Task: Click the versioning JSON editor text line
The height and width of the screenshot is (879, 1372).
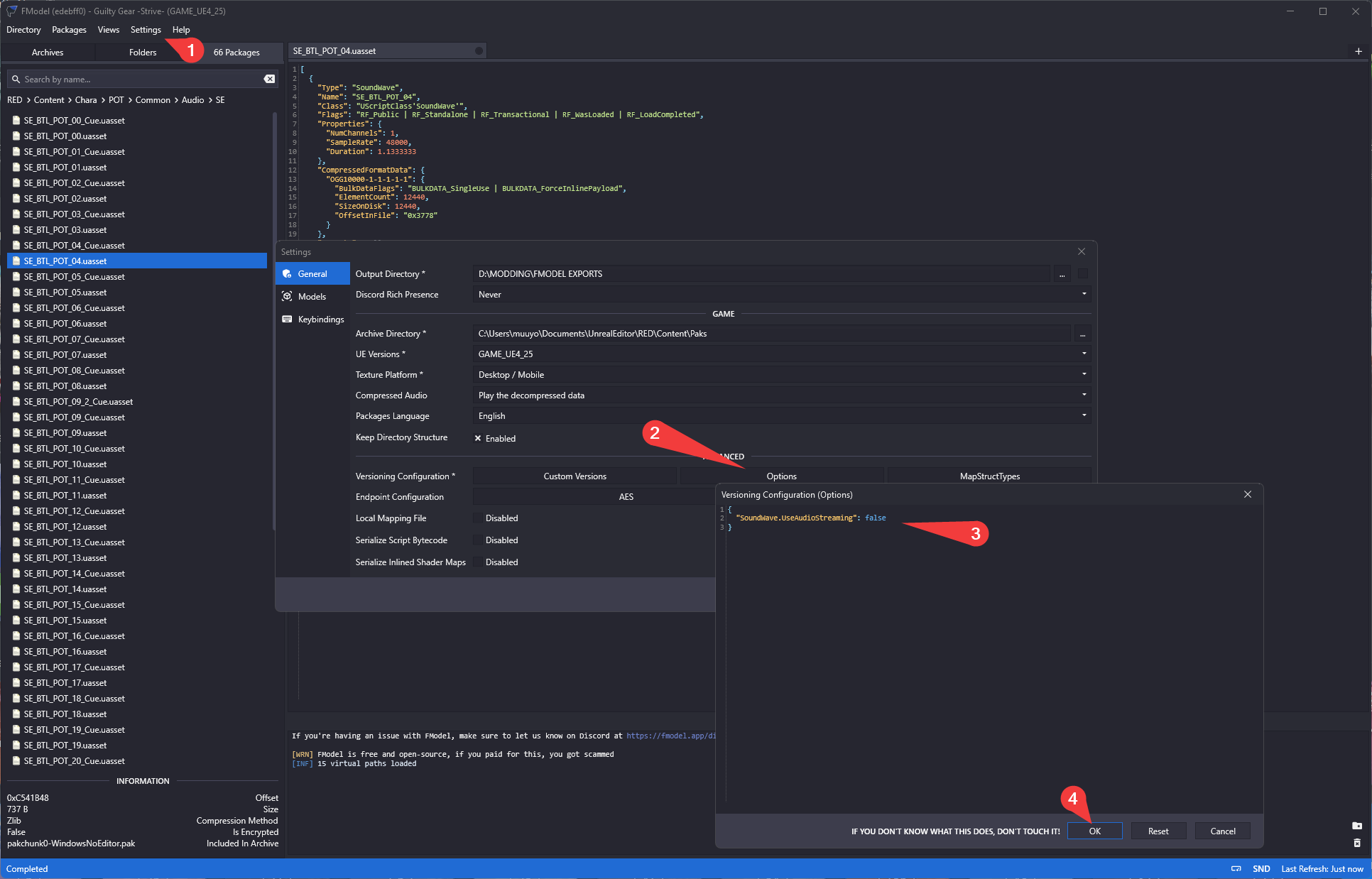Action: (810, 518)
